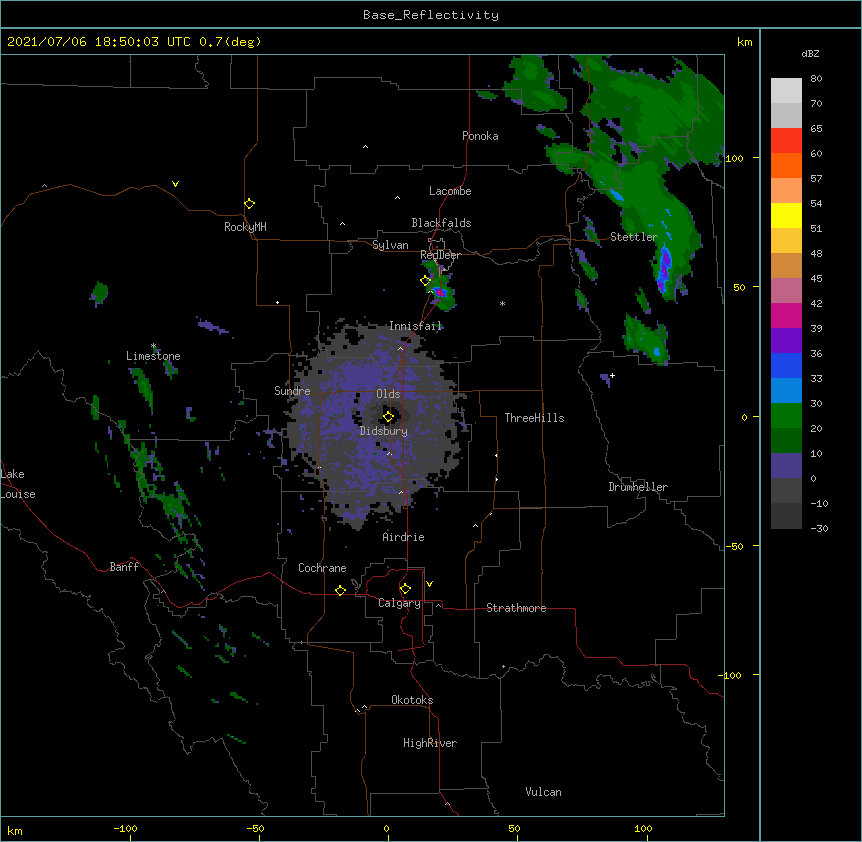Click the yellow diamond marker above Calgary label
The width and height of the screenshot is (862, 842).
[405, 589]
